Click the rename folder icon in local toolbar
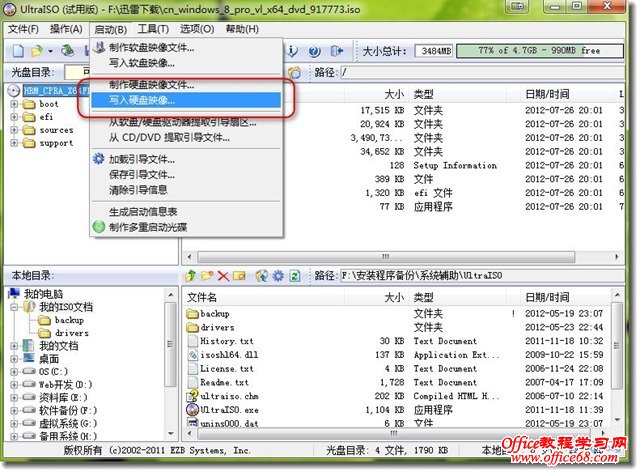 [x=239, y=276]
